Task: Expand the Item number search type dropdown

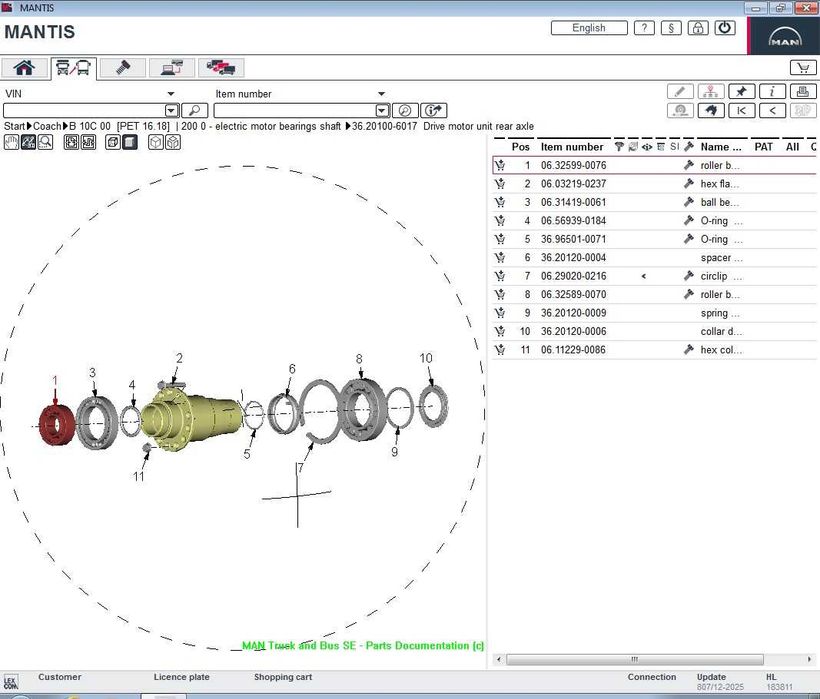Action: click(x=381, y=94)
